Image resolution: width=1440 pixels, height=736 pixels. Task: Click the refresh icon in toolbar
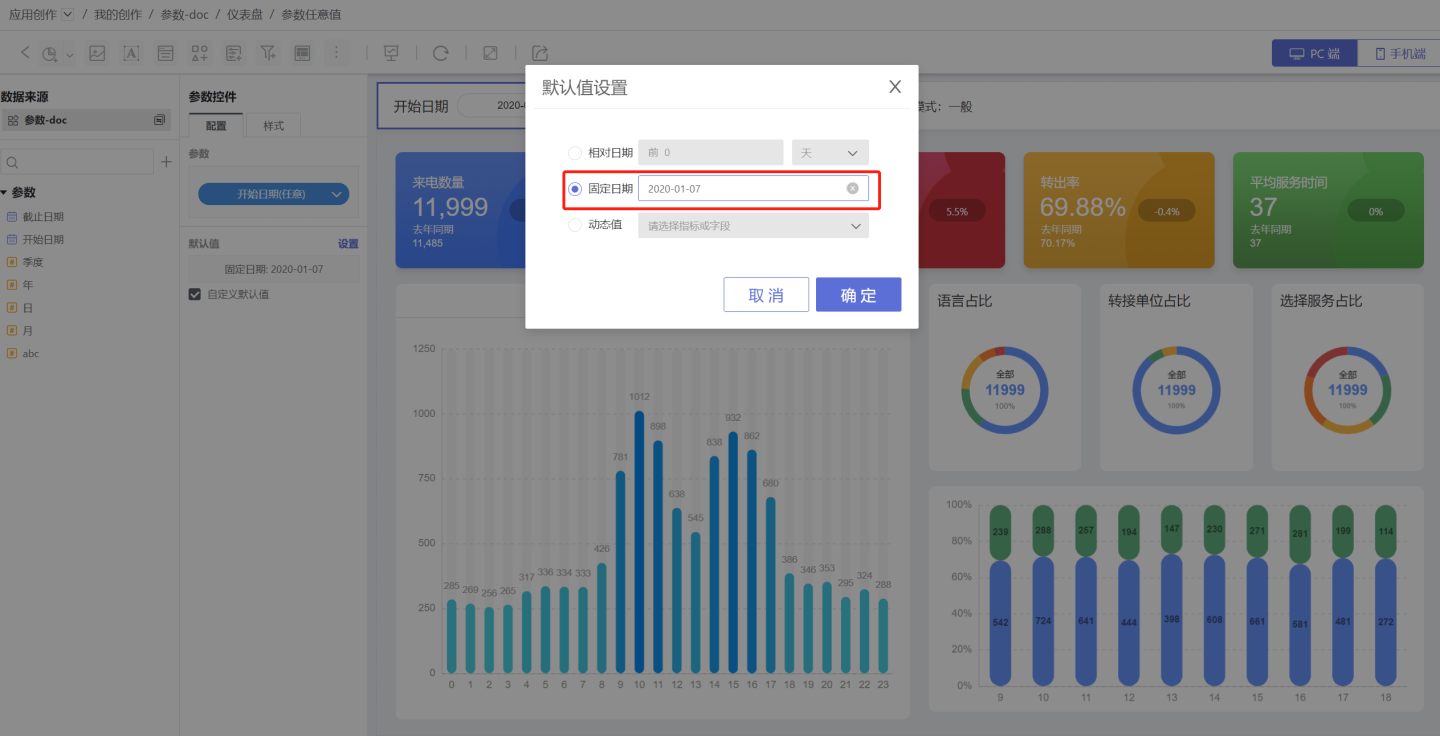[440, 54]
